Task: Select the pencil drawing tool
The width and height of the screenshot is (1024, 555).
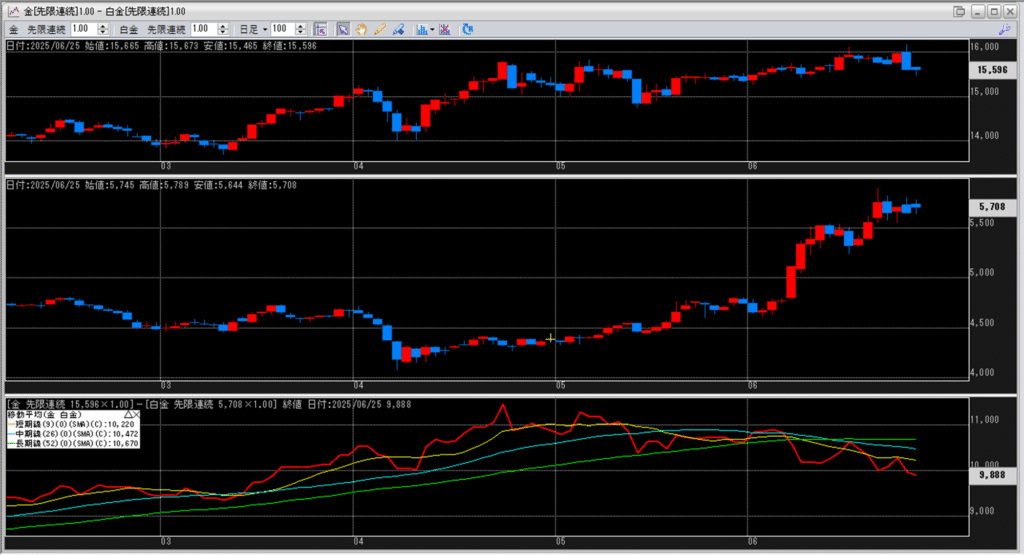Action: [380, 29]
